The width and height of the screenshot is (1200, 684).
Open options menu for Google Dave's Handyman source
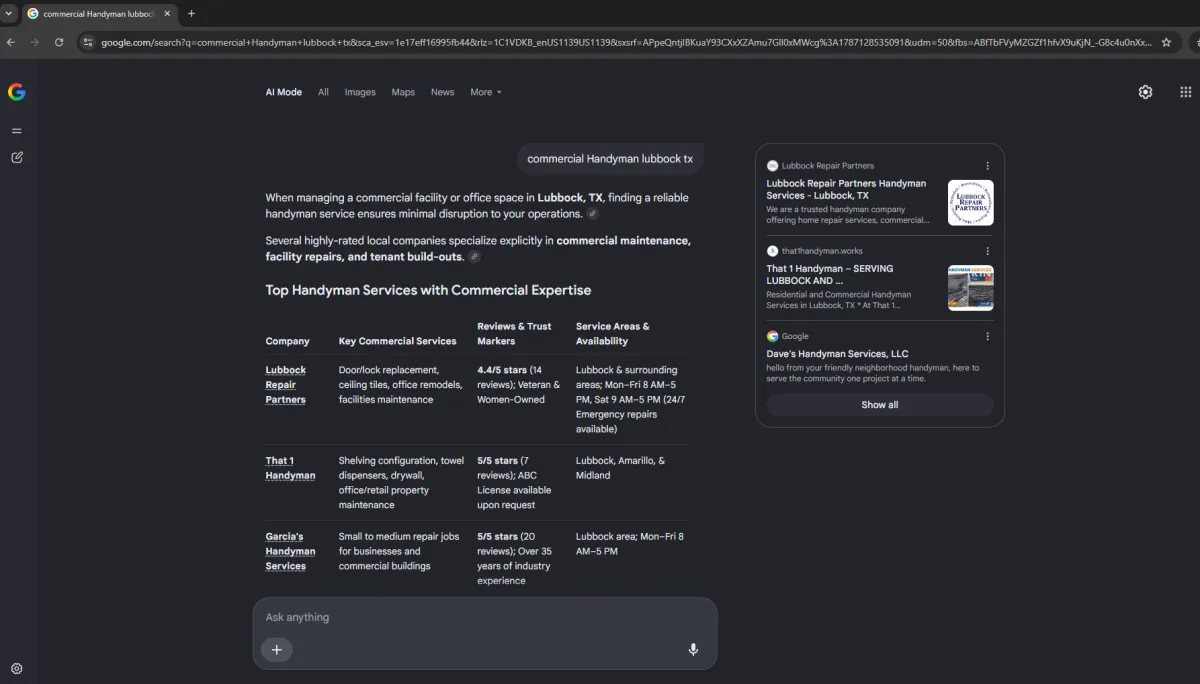(988, 336)
